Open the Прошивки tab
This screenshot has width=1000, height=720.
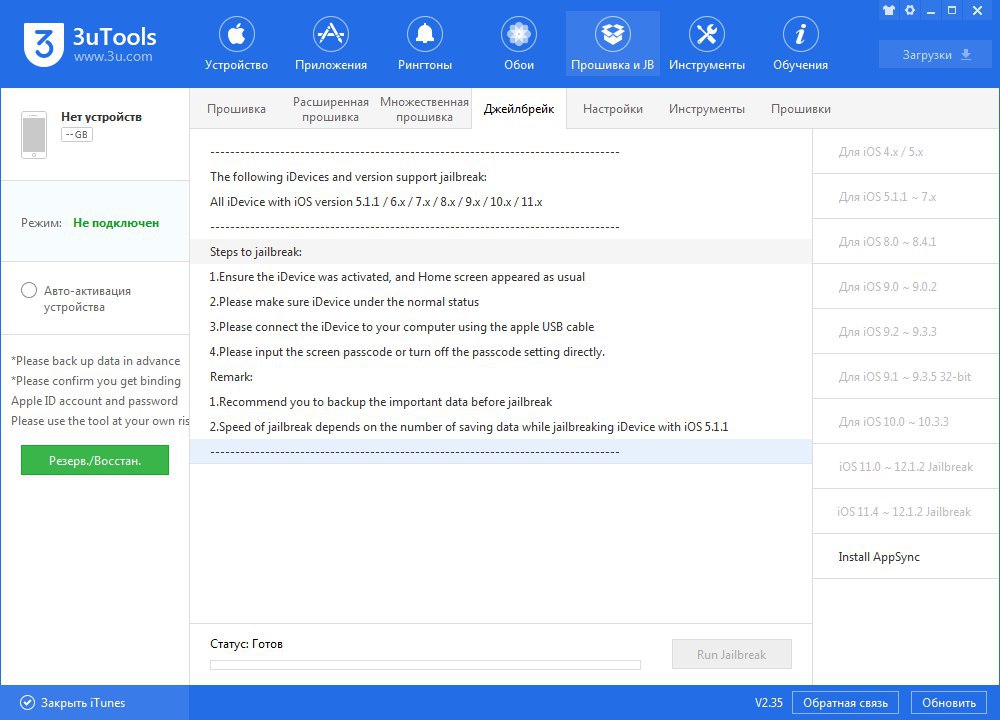coord(800,109)
